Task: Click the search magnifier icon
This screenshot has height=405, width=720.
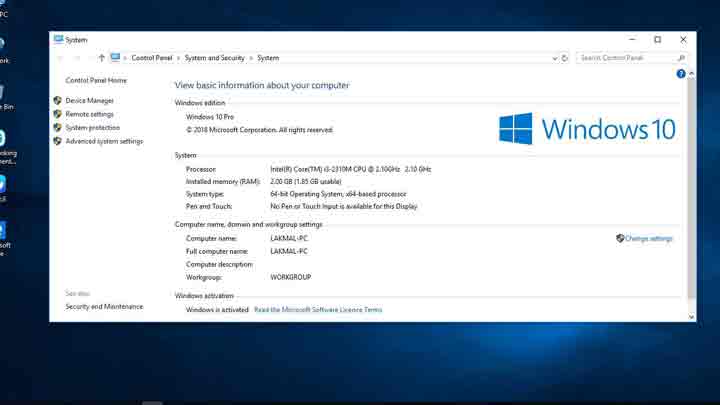Action: 681,58
